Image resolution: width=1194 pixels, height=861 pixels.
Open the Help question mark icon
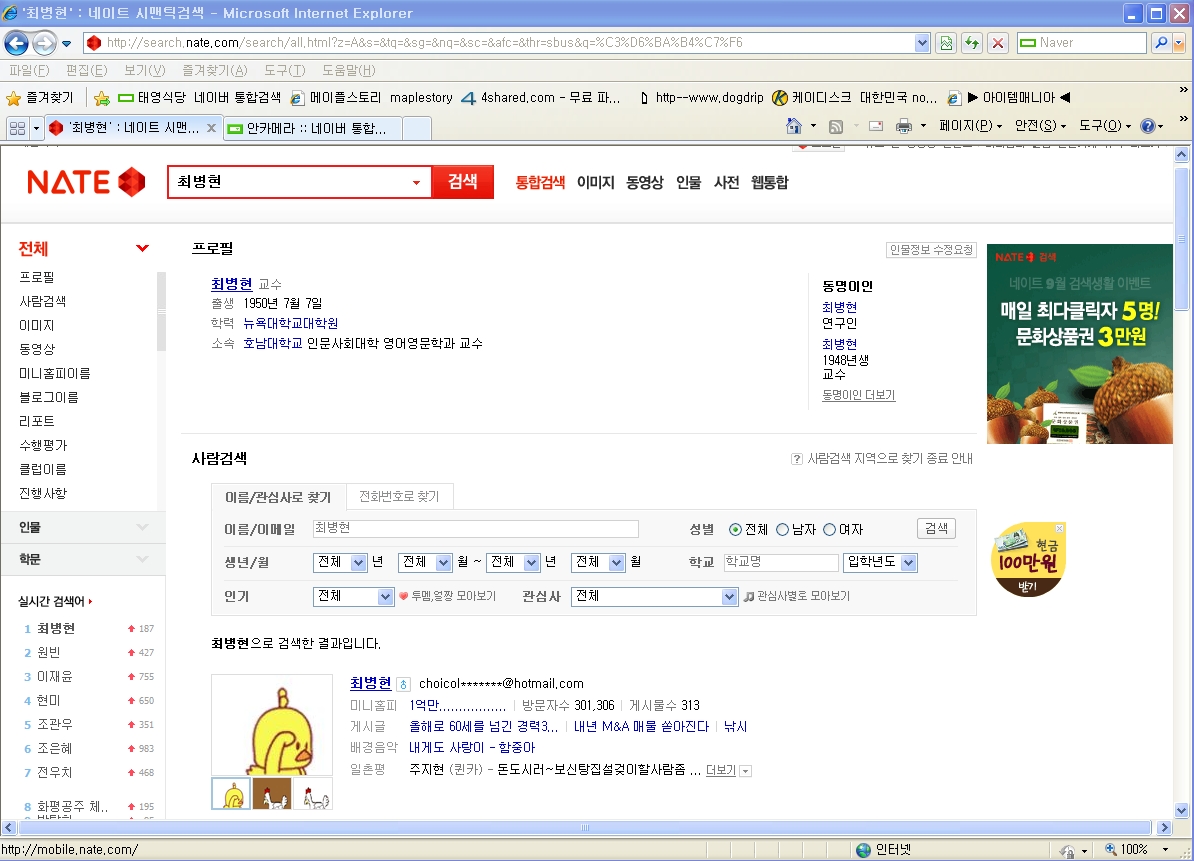point(1148,126)
